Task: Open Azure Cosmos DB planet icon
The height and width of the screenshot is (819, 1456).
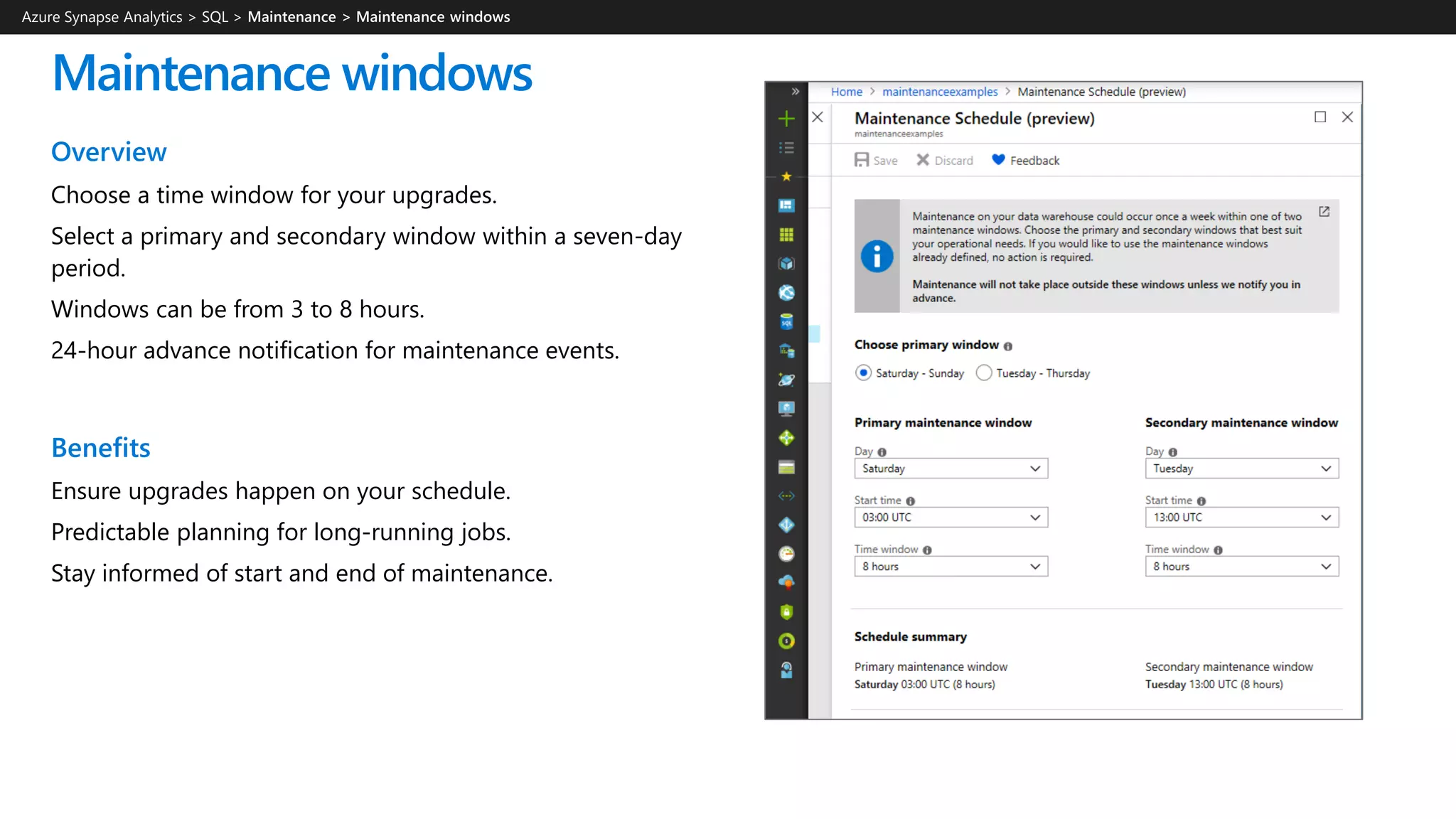Action: [786, 380]
